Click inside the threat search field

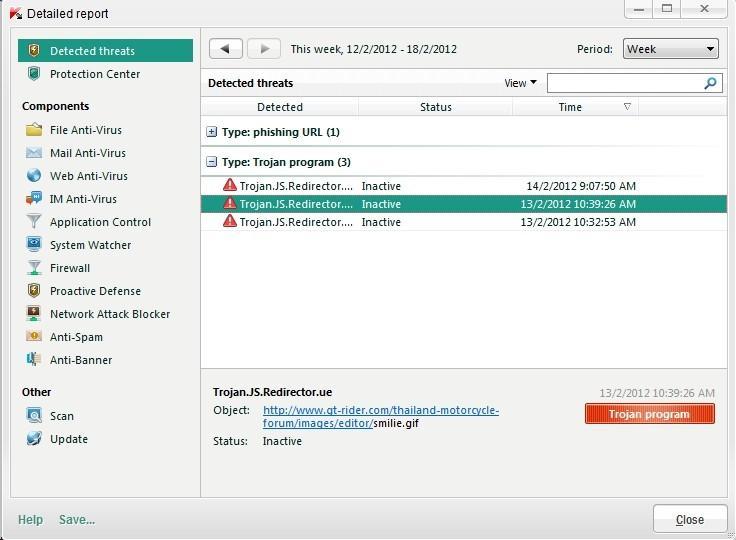click(625, 83)
